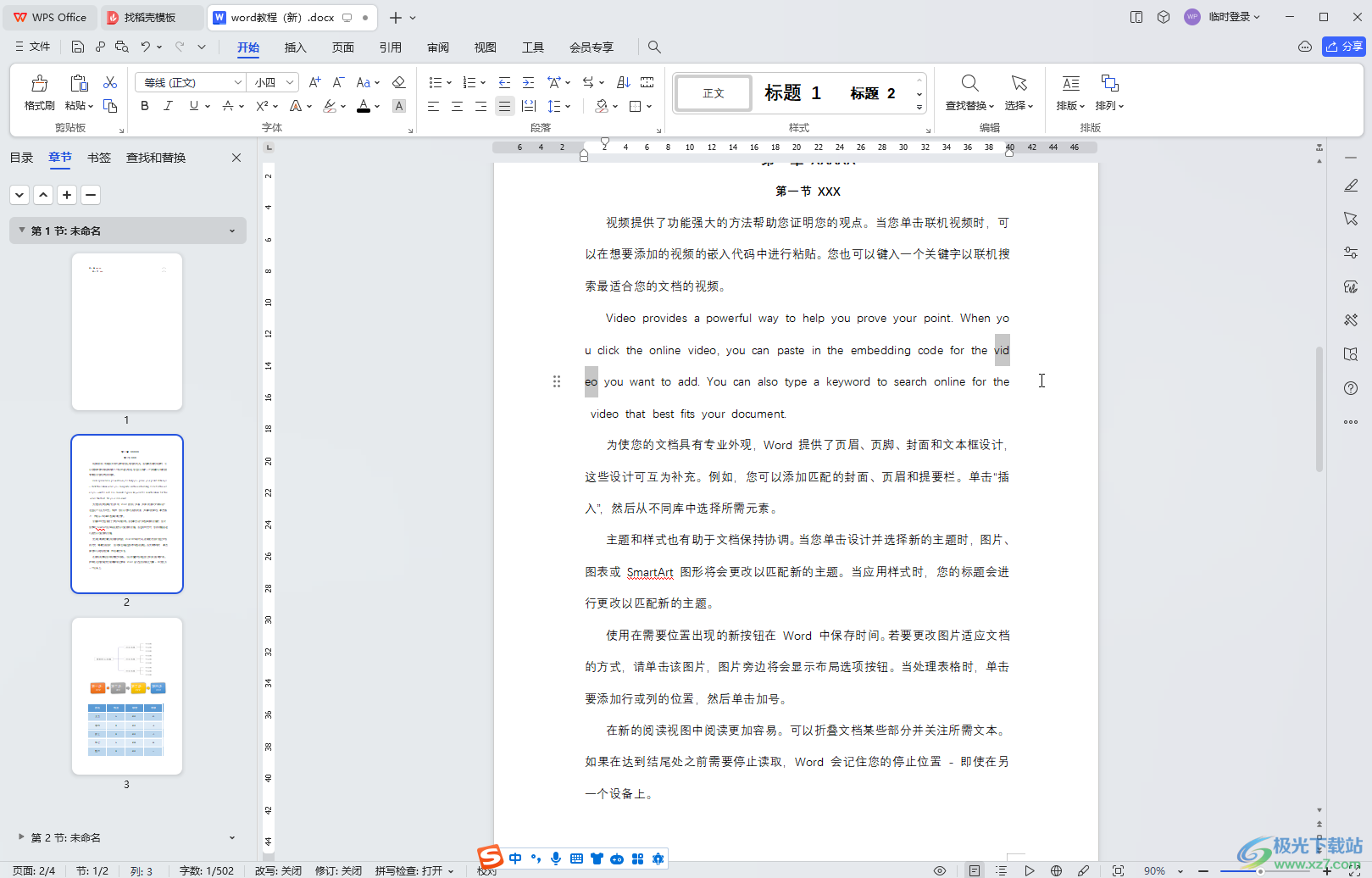Clear formatting with the eraser icon

(x=399, y=82)
